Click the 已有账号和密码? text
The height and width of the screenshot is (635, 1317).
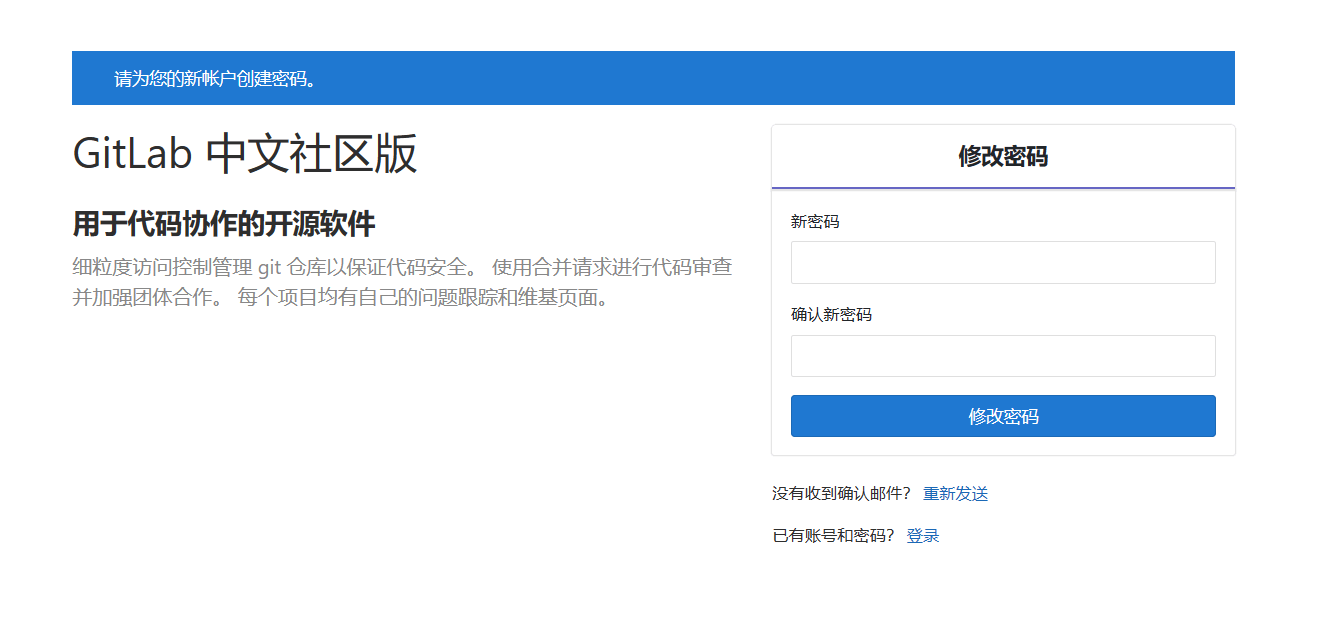(x=833, y=536)
